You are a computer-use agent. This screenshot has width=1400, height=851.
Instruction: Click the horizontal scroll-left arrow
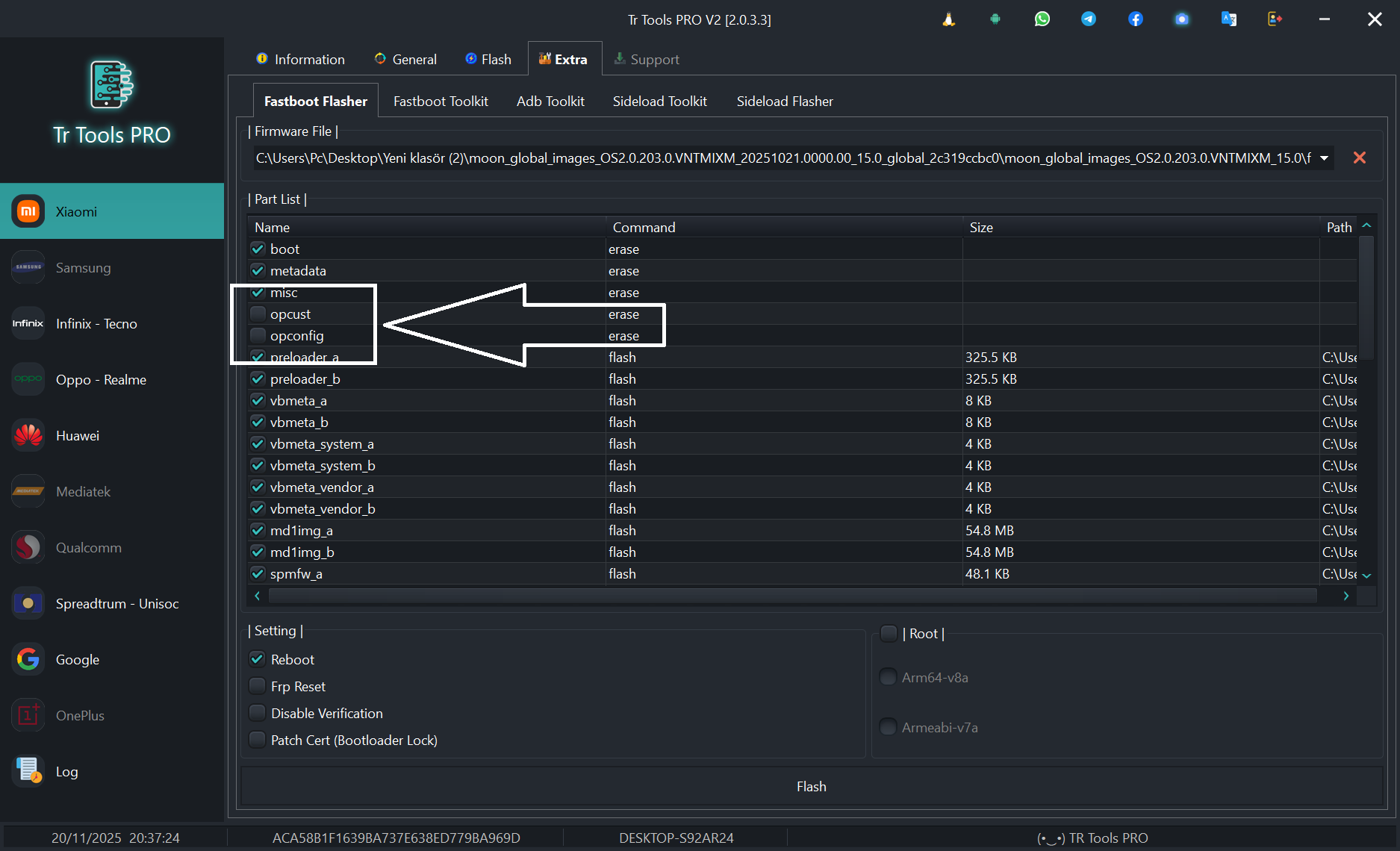[258, 596]
